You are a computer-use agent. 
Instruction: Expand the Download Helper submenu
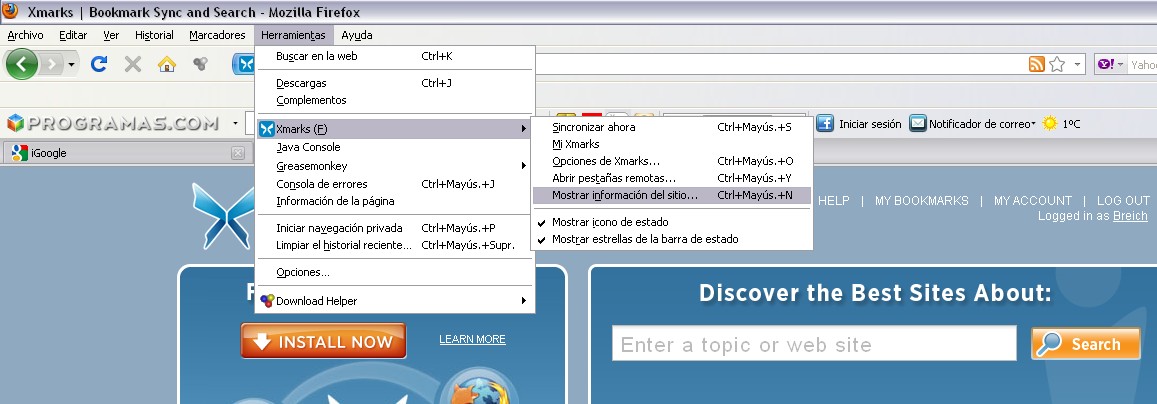tap(395, 301)
